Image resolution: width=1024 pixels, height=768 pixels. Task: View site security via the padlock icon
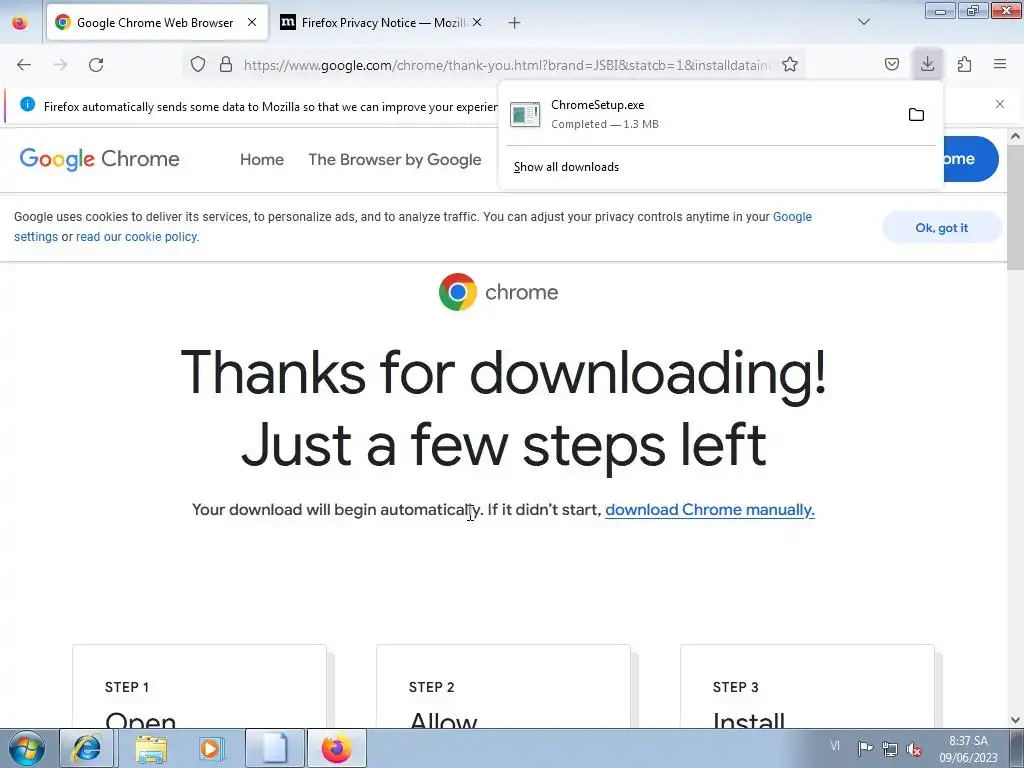pos(226,64)
